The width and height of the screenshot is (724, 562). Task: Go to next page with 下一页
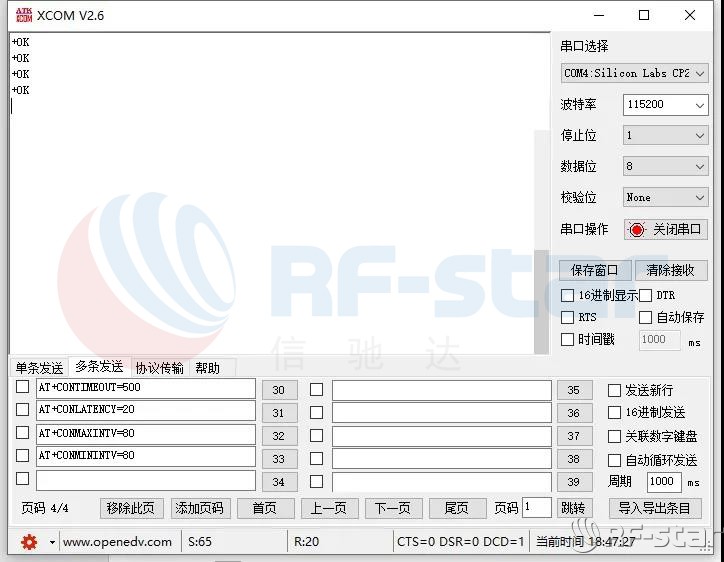click(393, 508)
